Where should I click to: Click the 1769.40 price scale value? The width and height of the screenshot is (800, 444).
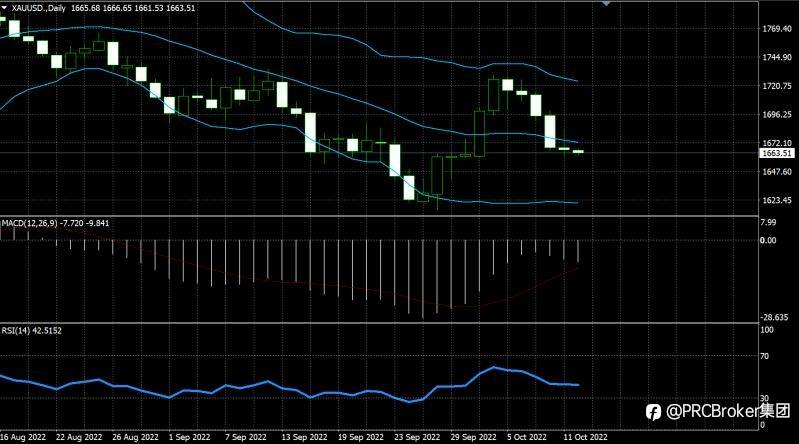click(x=777, y=29)
